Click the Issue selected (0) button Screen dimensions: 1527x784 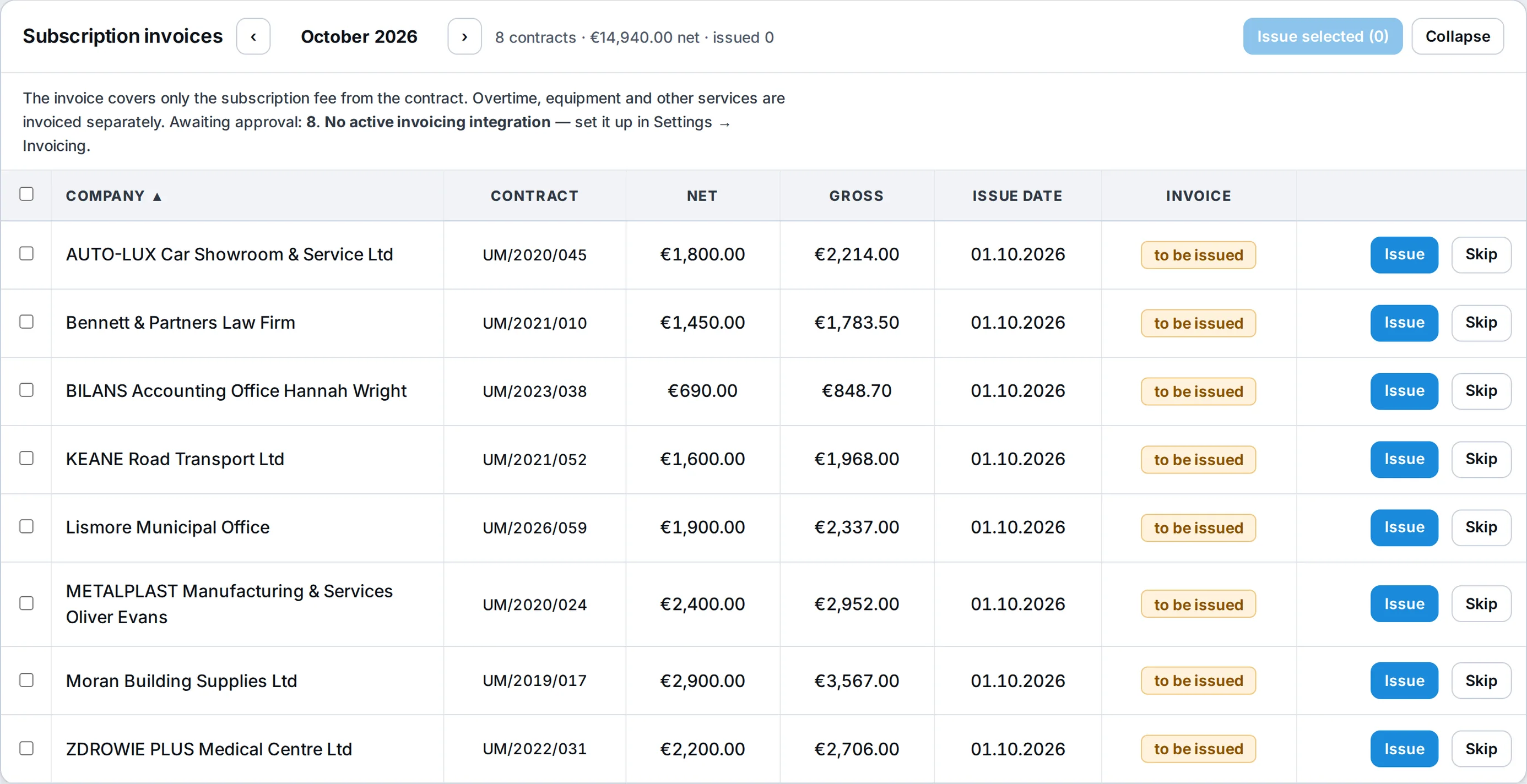click(1323, 37)
